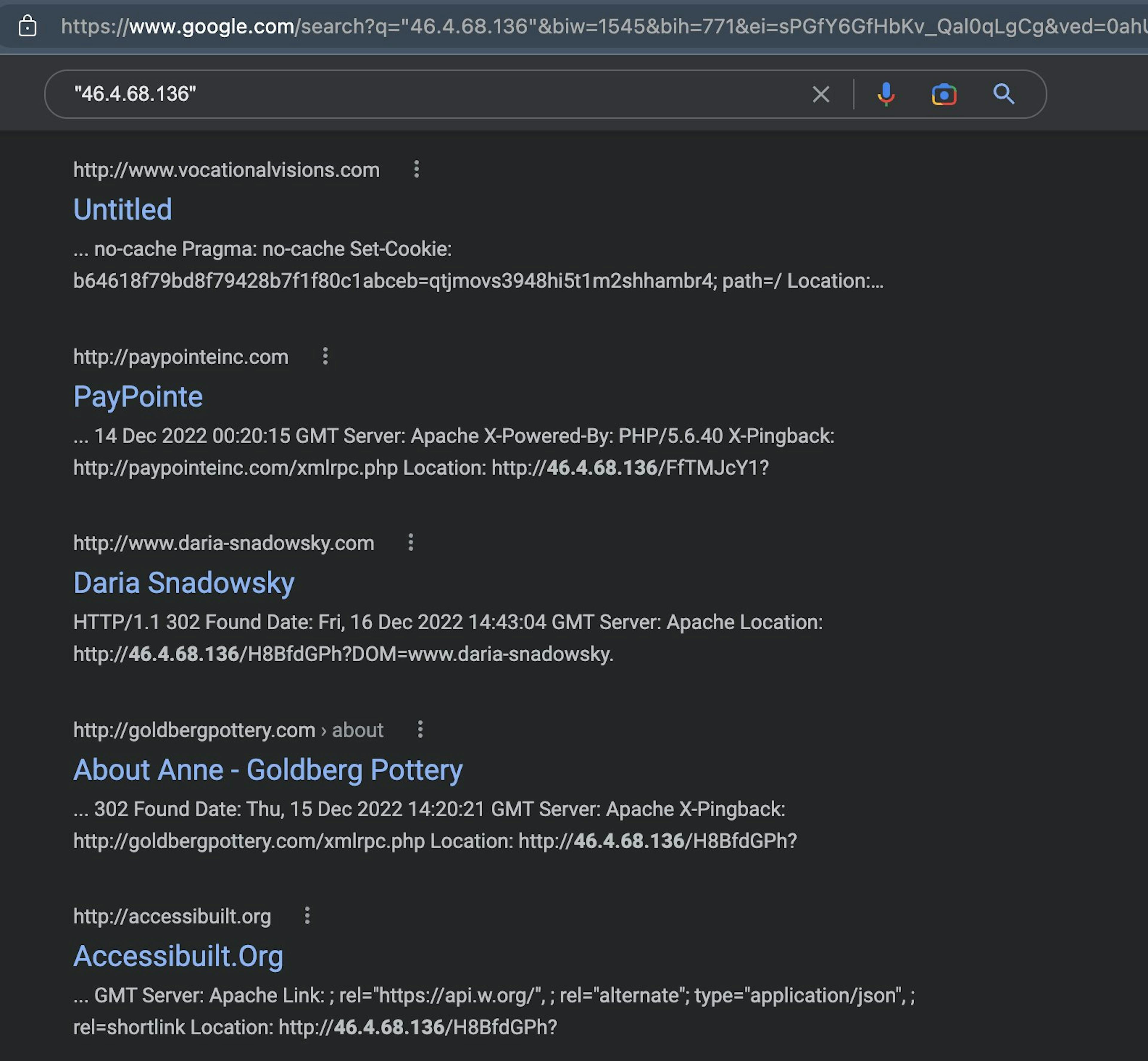This screenshot has width=1148, height=1061.
Task: Open Google Lens image search camera icon
Action: [x=944, y=94]
